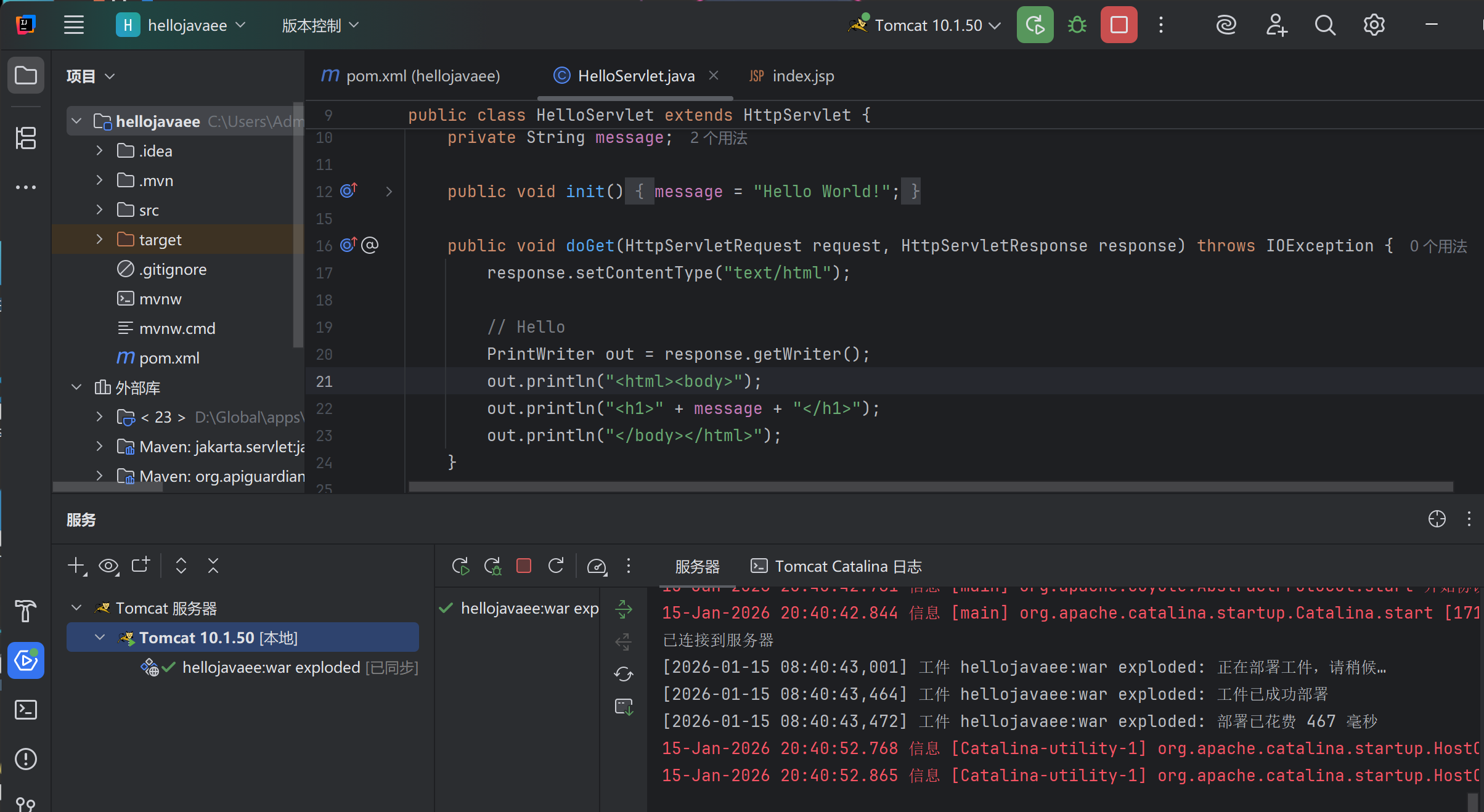
Task: Stop the running Tomcat server (red square)
Action: [1119, 25]
